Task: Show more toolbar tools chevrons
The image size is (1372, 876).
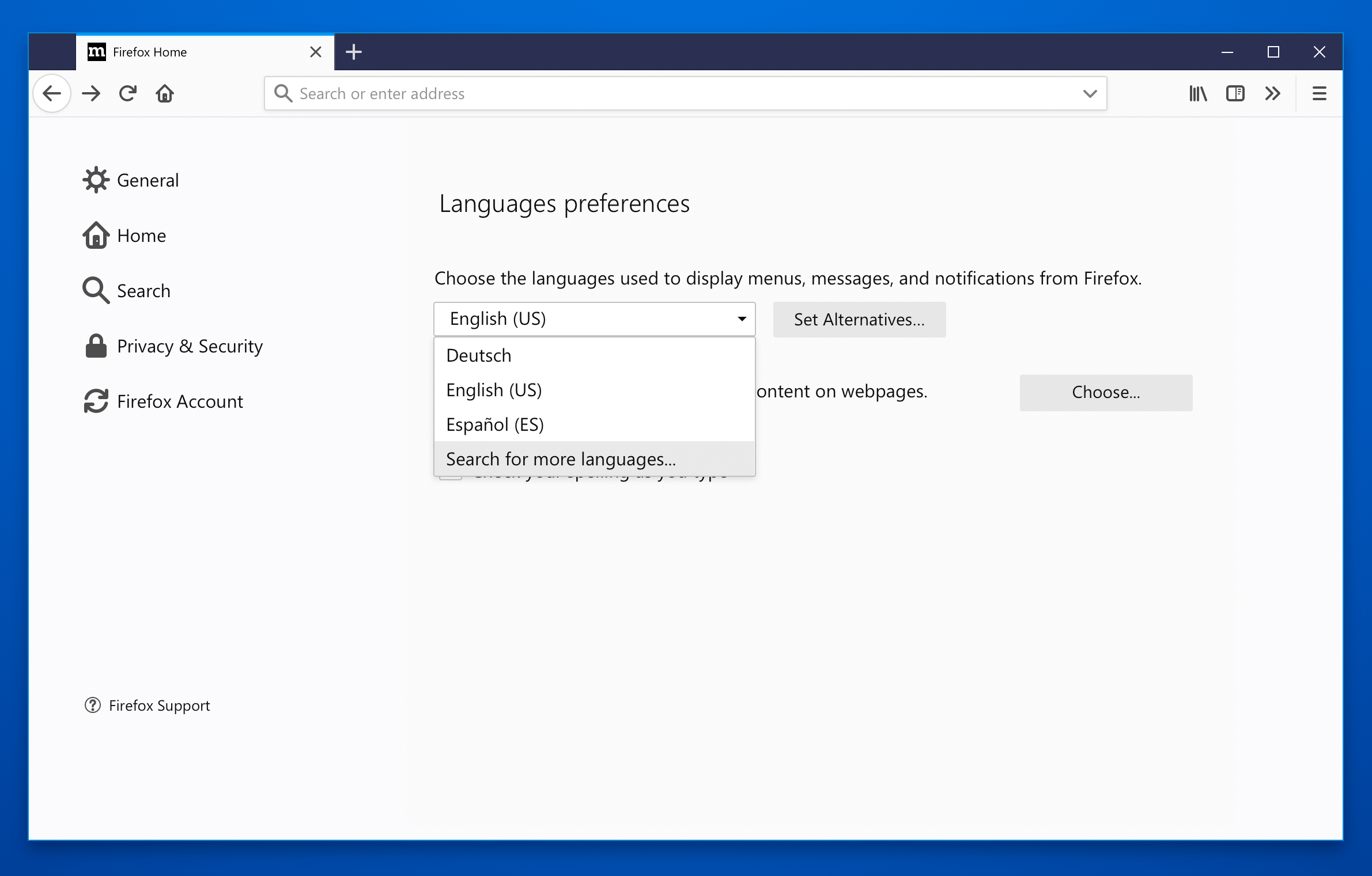Action: coord(1272,93)
